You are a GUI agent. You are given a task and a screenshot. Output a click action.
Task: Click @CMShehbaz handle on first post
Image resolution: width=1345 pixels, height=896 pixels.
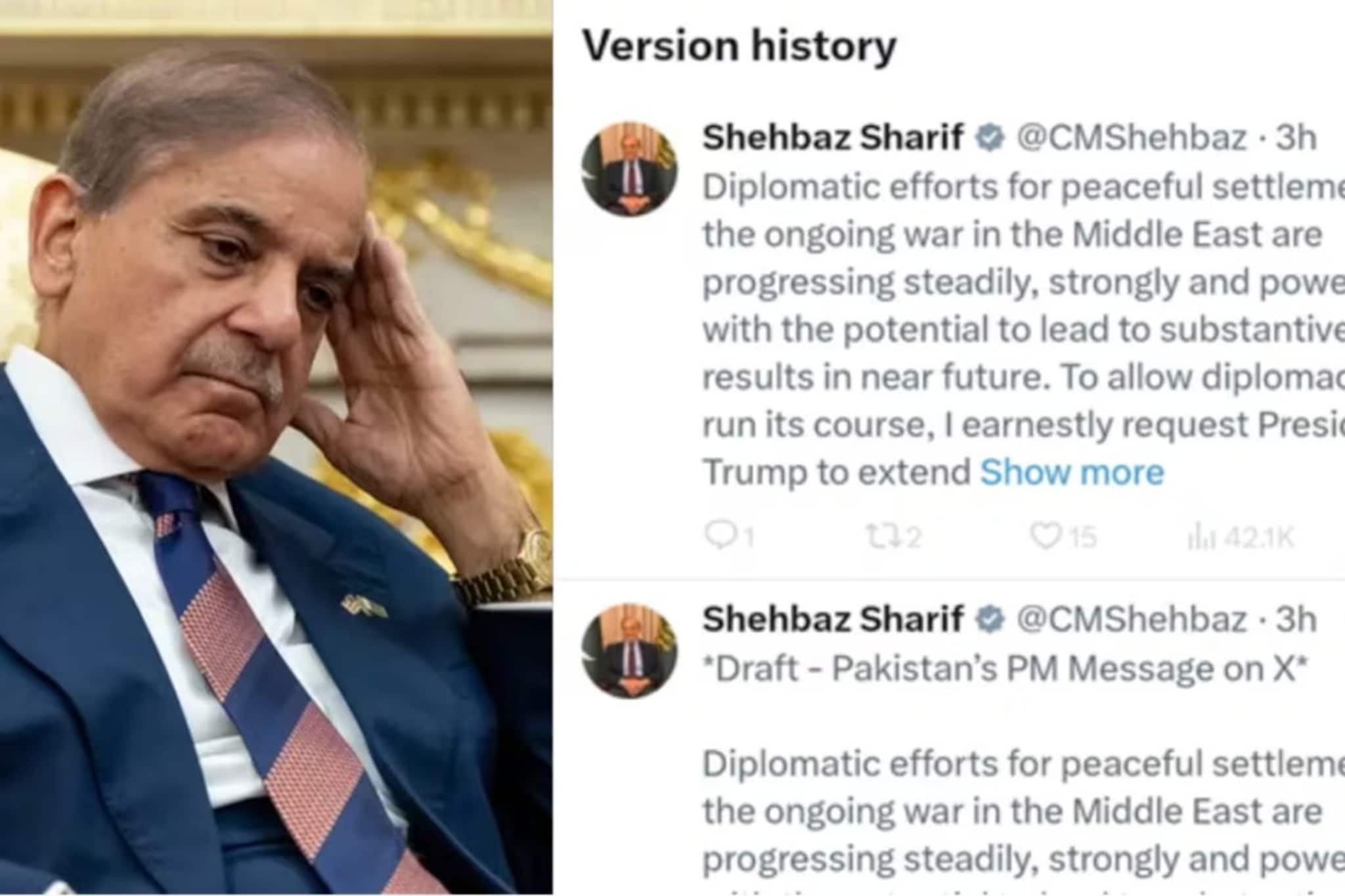(x=1132, y=138)
